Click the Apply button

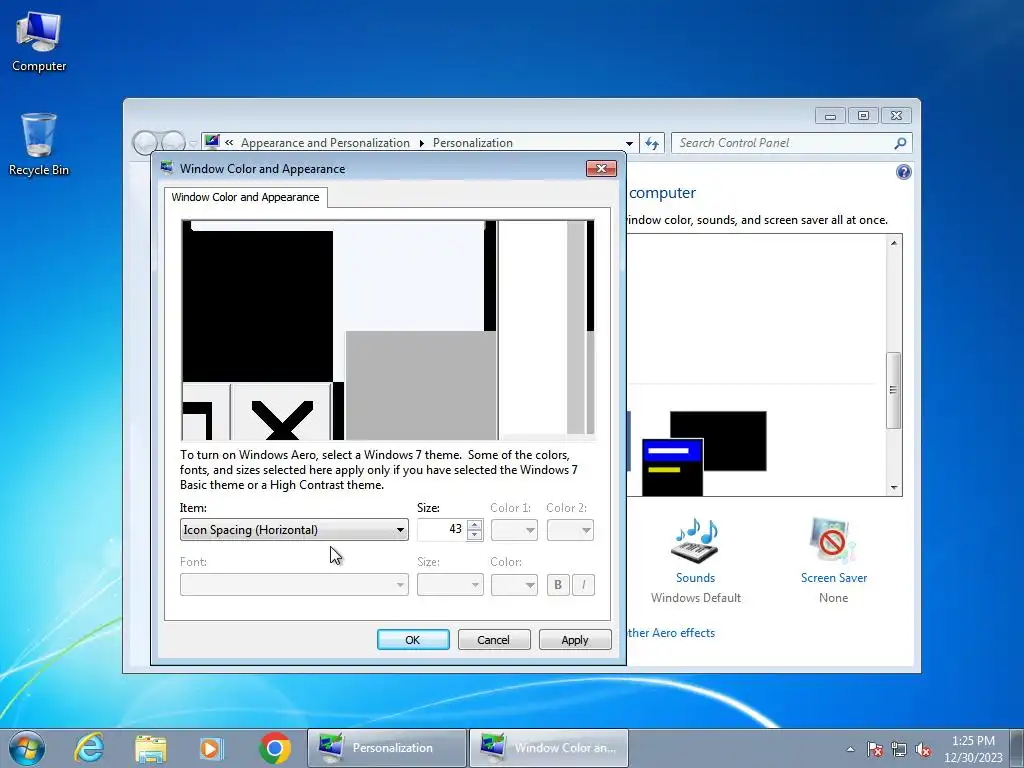tap(575, 640)
